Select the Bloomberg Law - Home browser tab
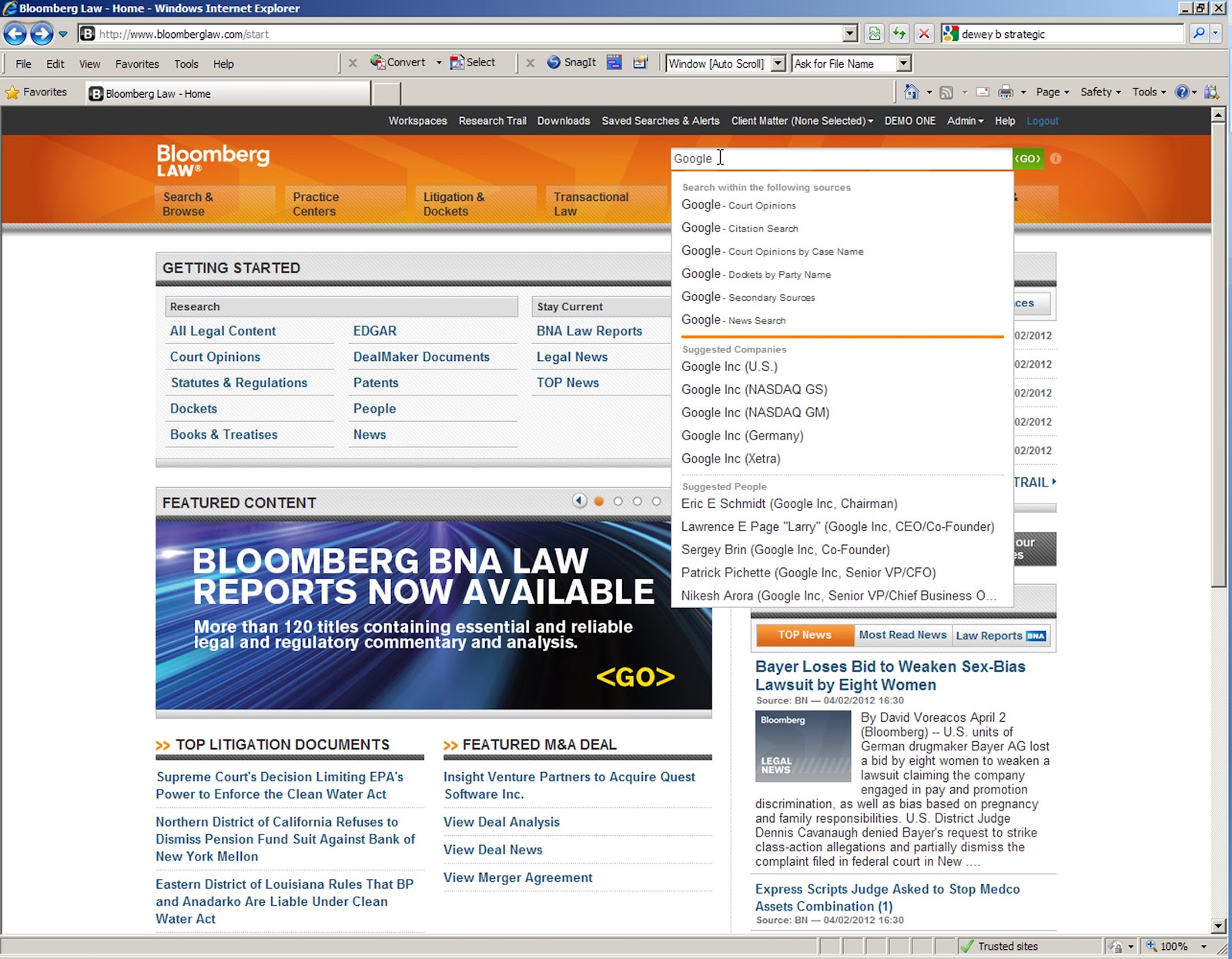Image resolution: width=1232 pixels, height=959 pixels. pos(228,94)
